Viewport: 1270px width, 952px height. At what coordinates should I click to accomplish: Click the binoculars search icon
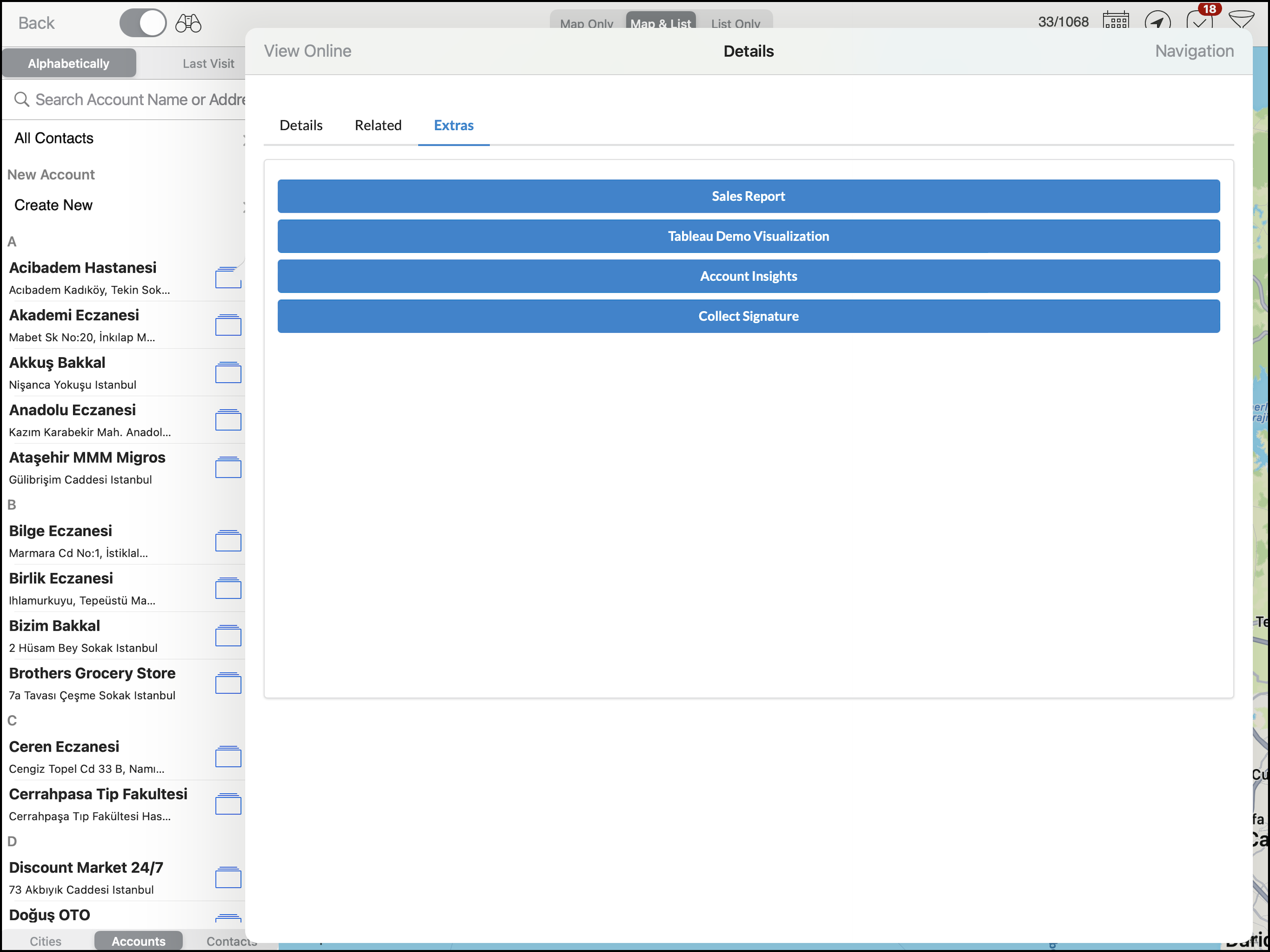click(x=188, y=23)
